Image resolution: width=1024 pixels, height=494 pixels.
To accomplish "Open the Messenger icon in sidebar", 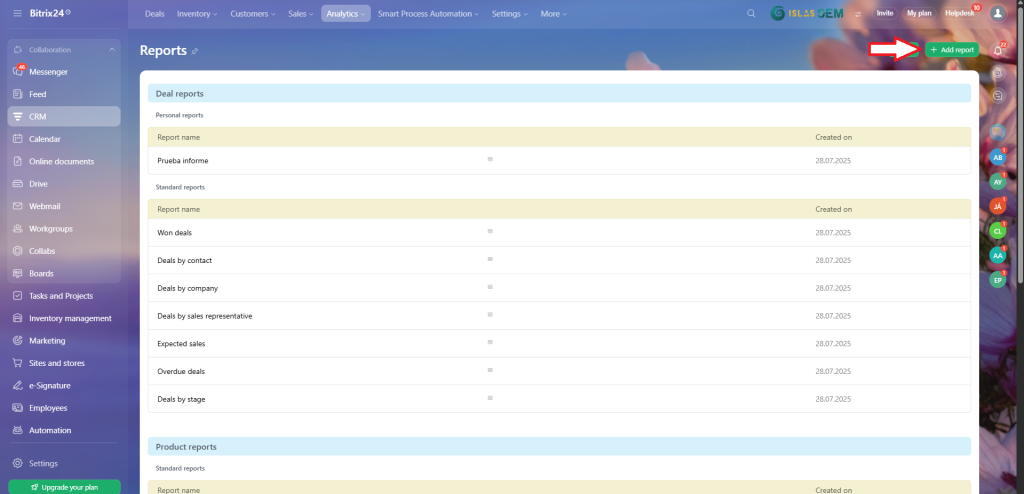I will [18, 72].
